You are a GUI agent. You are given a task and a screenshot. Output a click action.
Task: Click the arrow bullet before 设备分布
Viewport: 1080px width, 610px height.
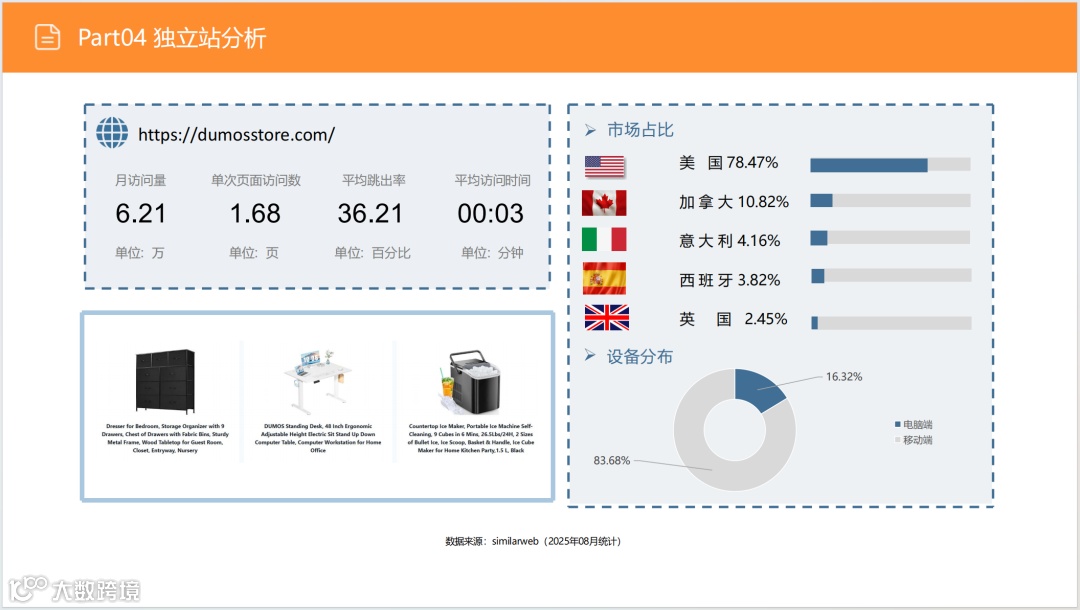[590, 355]
